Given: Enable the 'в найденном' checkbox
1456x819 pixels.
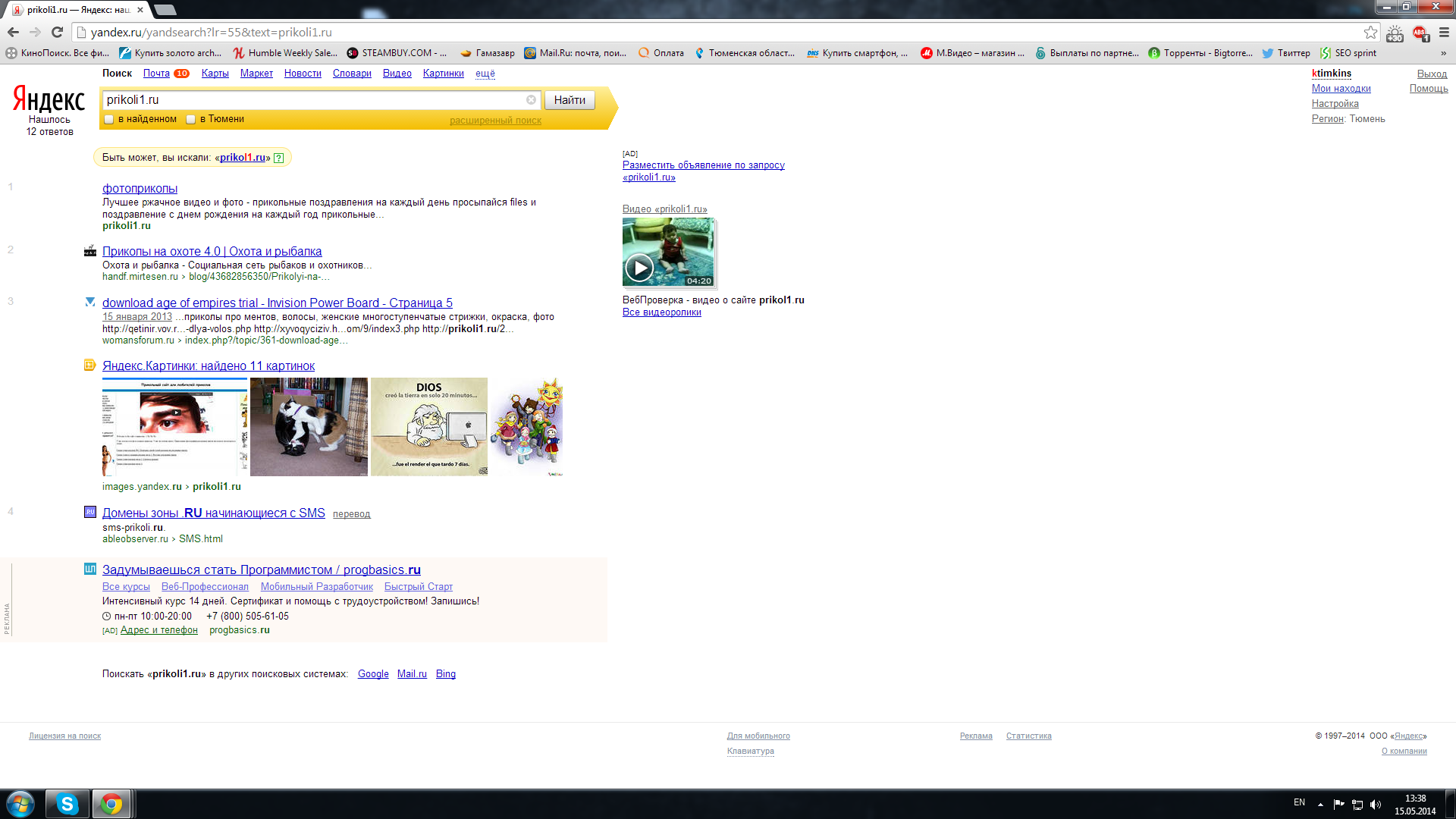Looking at the screenshot, I should coord(109,120).
